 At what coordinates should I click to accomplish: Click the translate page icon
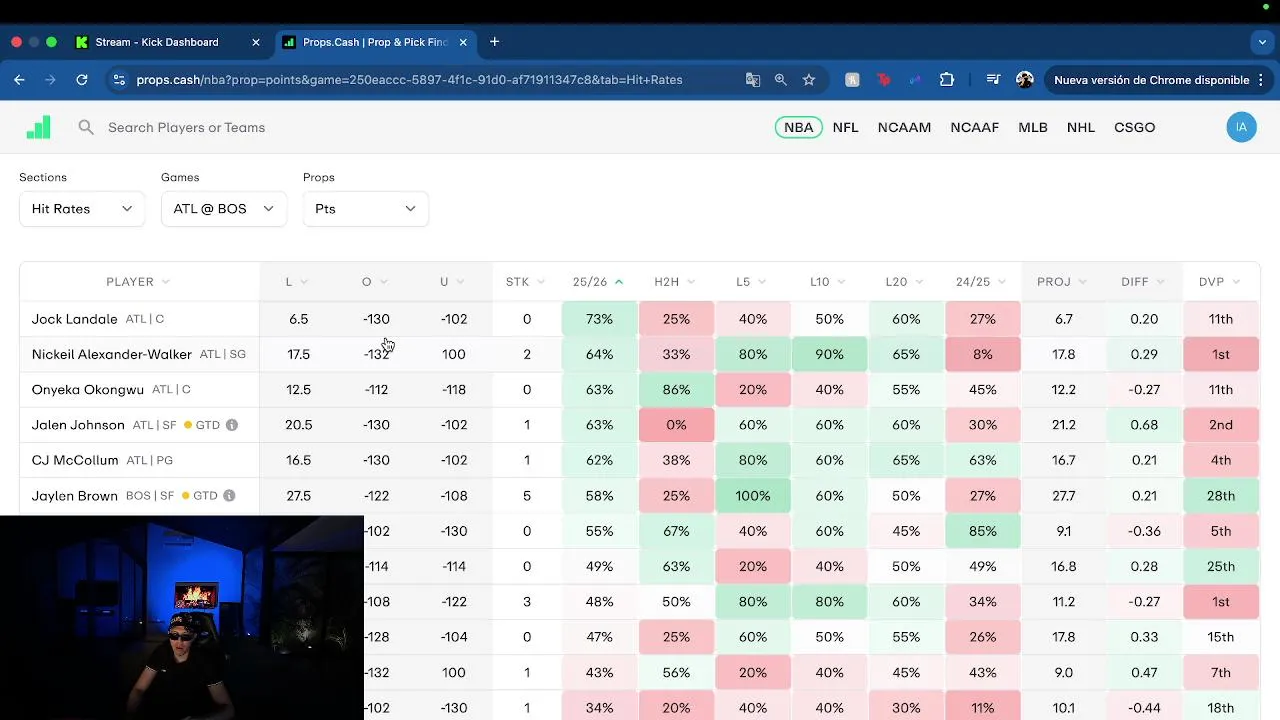[x=753, y=80]
